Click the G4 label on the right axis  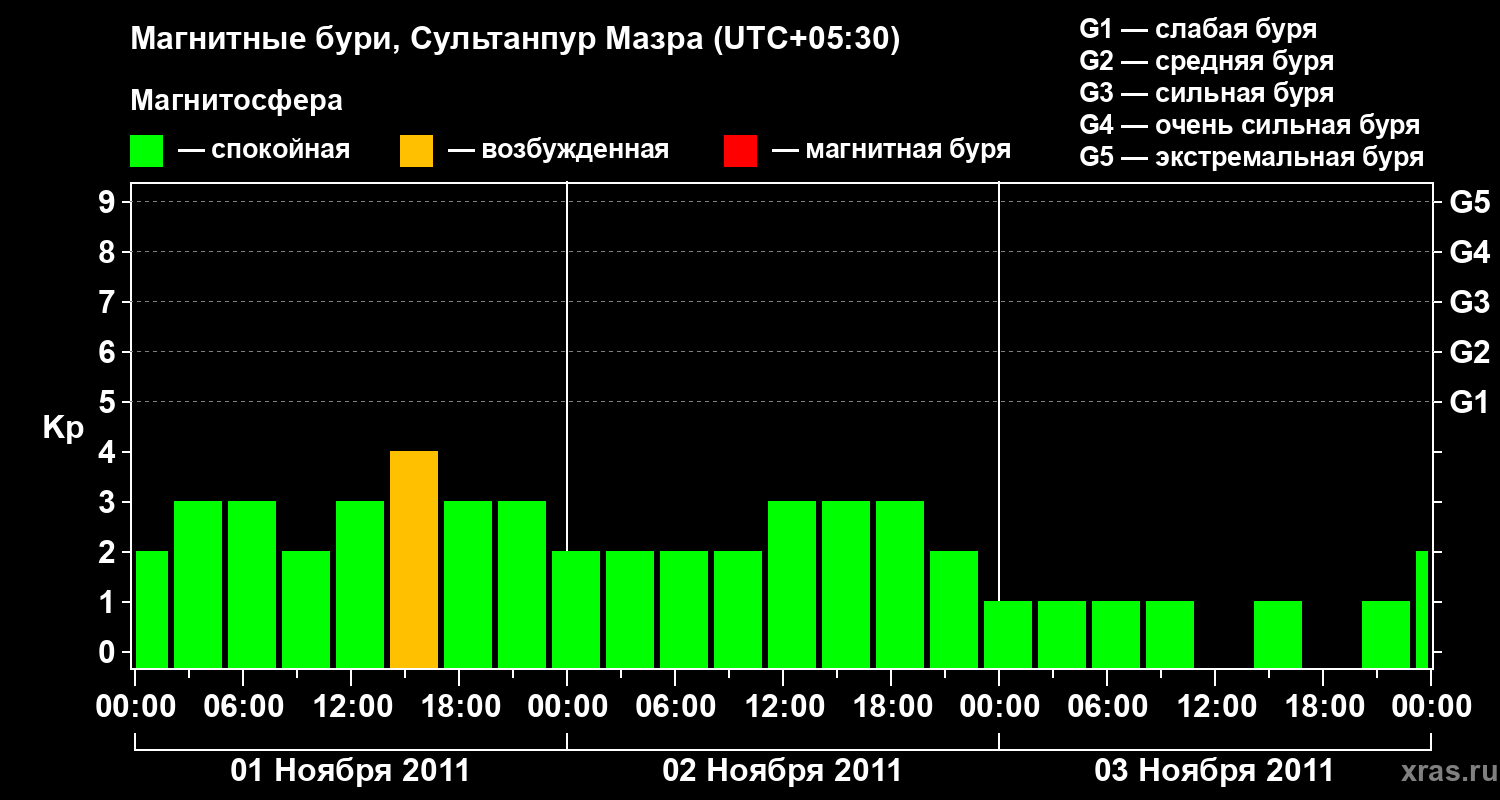pyautogui.click(x=1469, y=253)
